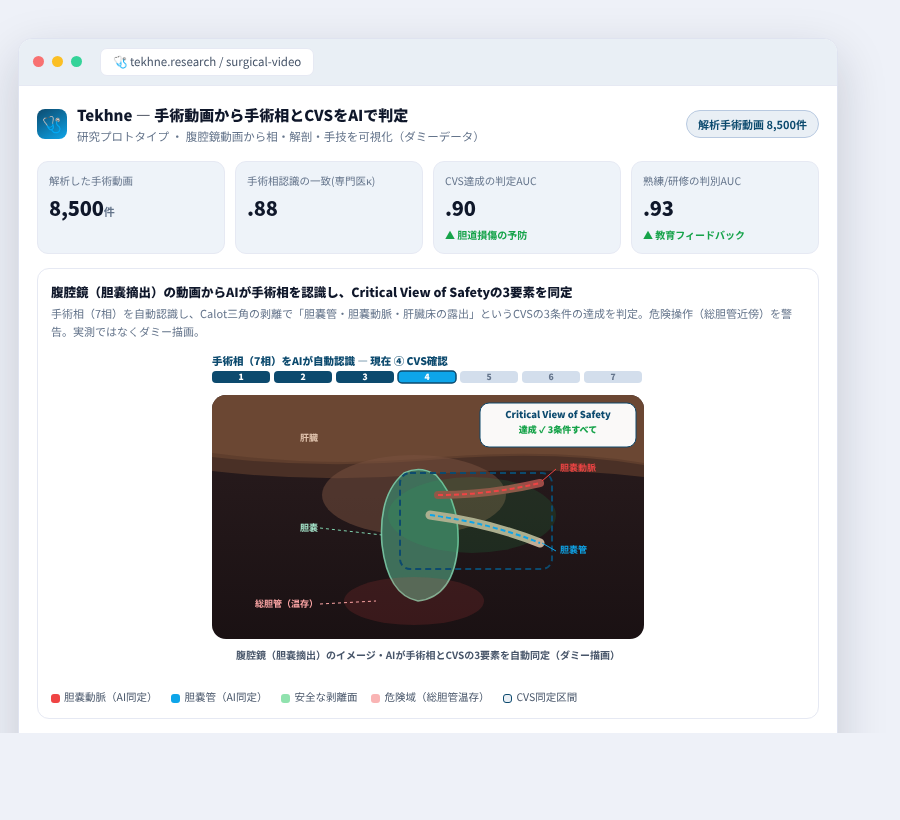The image size is (900, 820).
Task: Select surgical phase 3 segment
Action: point(365,377)
